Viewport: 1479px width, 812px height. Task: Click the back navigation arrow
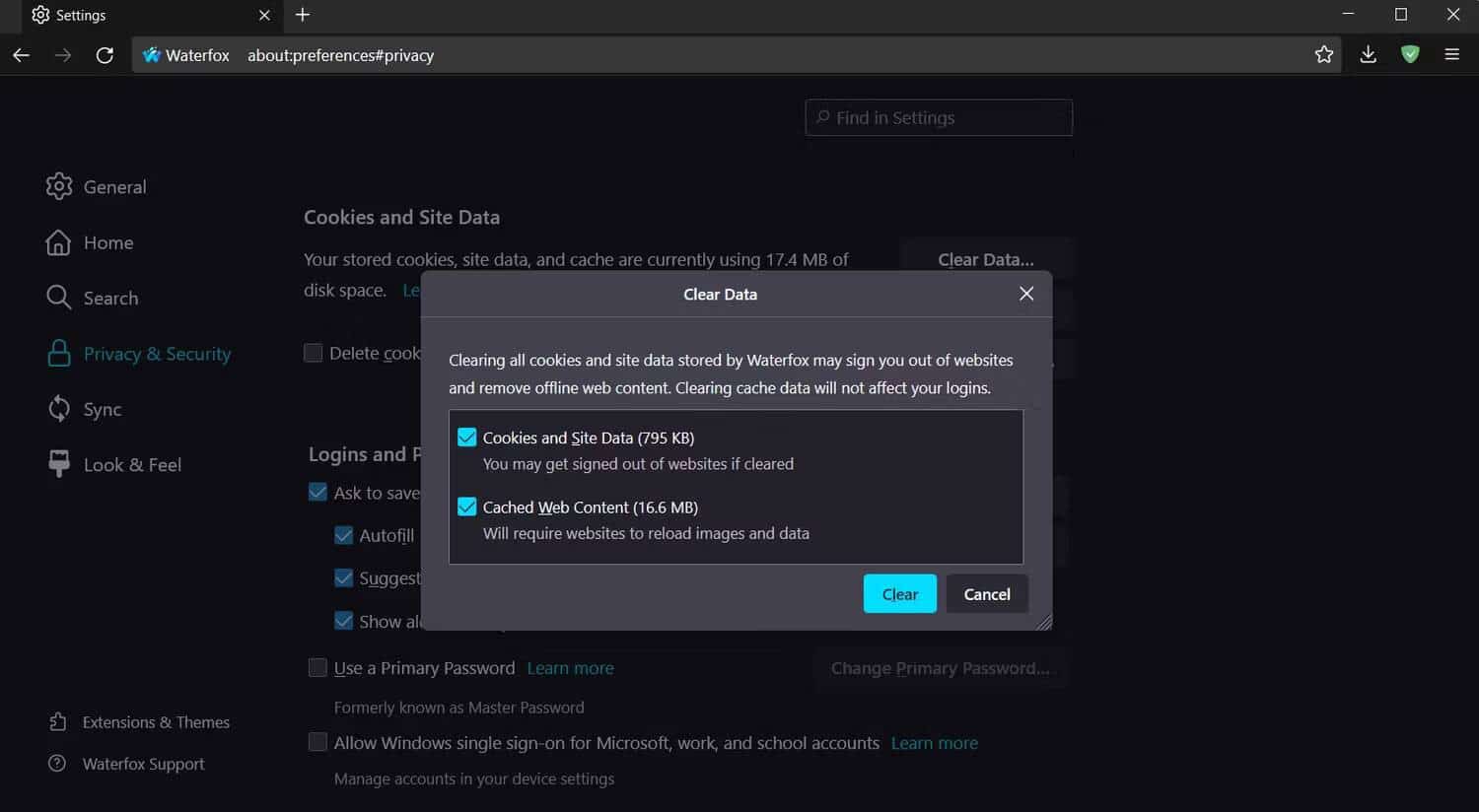pyautogui.click(x=21, y=55)
